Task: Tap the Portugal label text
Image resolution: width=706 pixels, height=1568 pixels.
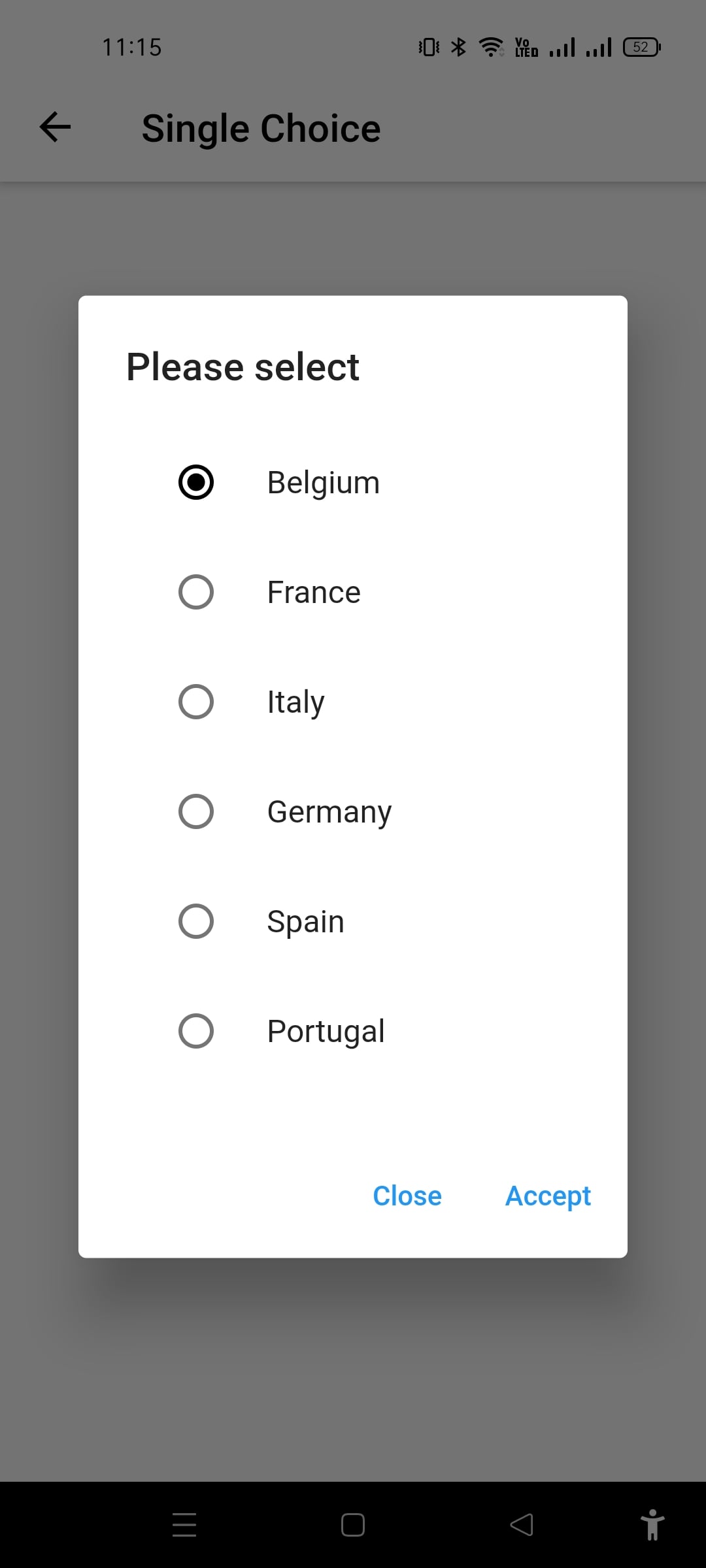Action: (x=326, y=1032)
